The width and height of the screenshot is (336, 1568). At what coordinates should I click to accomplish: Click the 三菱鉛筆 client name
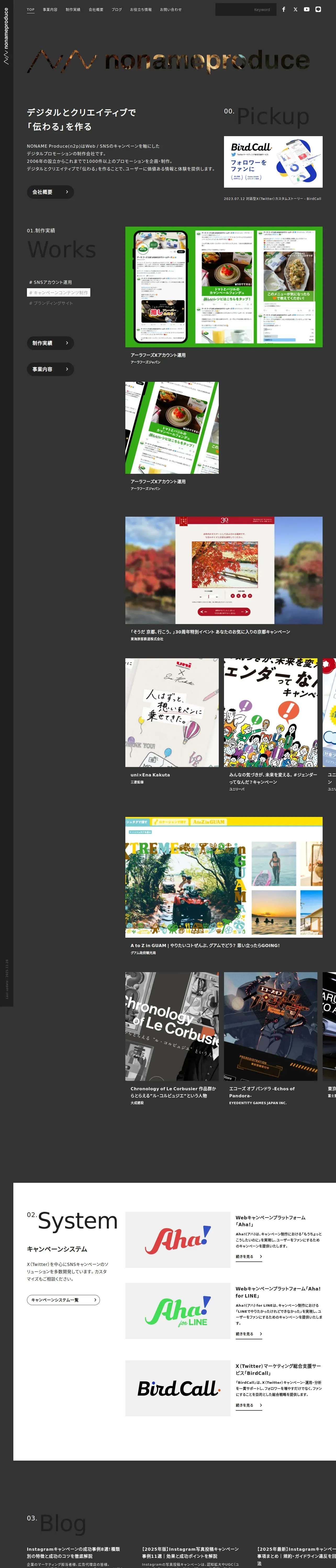coord(137,782)
